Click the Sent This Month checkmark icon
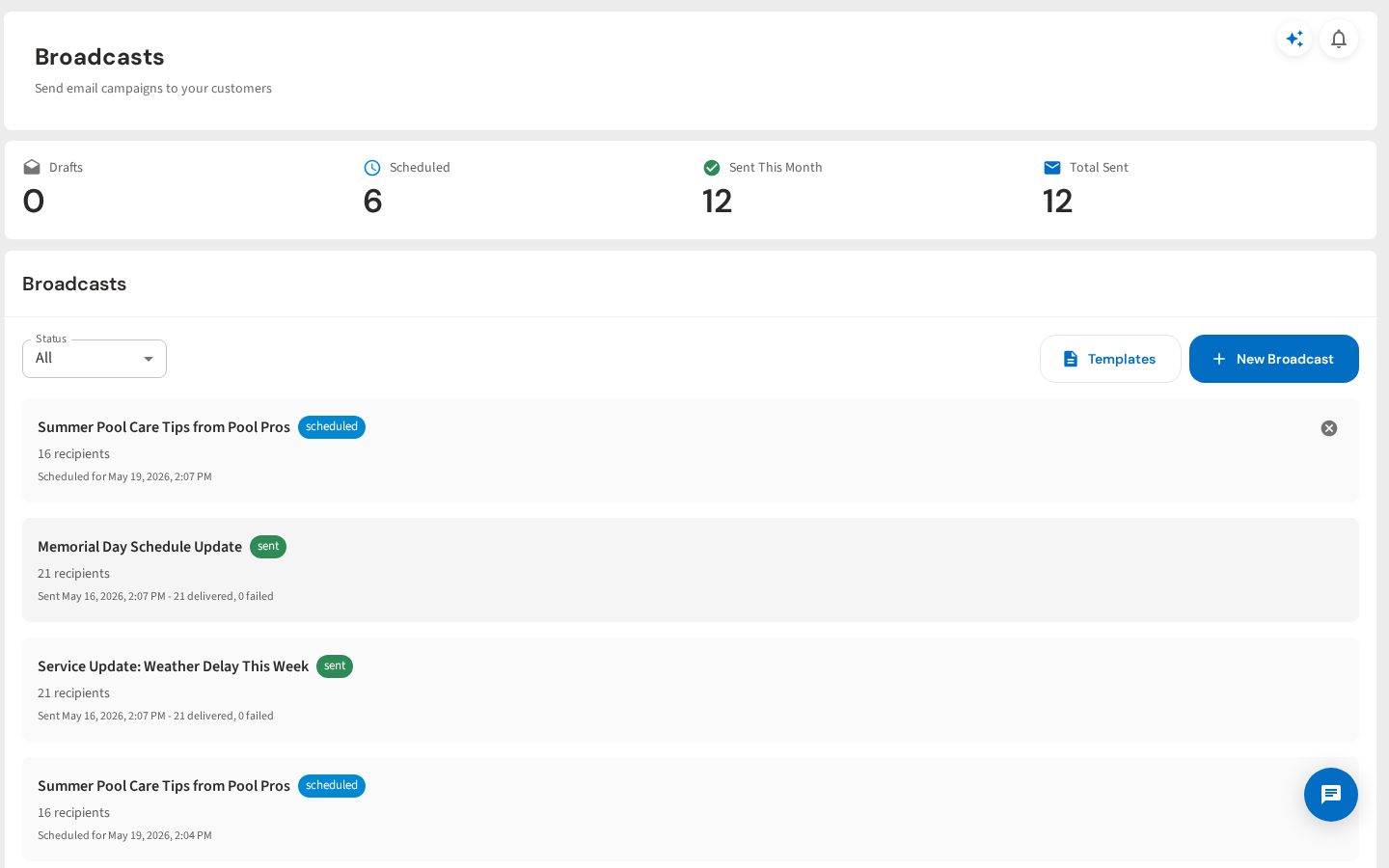Image resolution: width=1389 pixels, height=868 pixels. coord(712,168)
